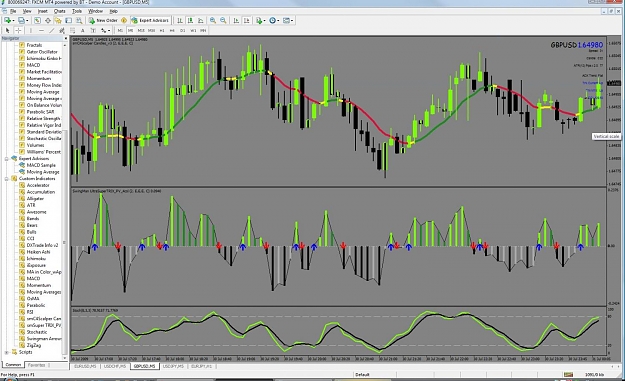Open MetaEditor via the yellow diamond icon
The height and width of the screenshot is (381, 625).
(x=124, y=20)
